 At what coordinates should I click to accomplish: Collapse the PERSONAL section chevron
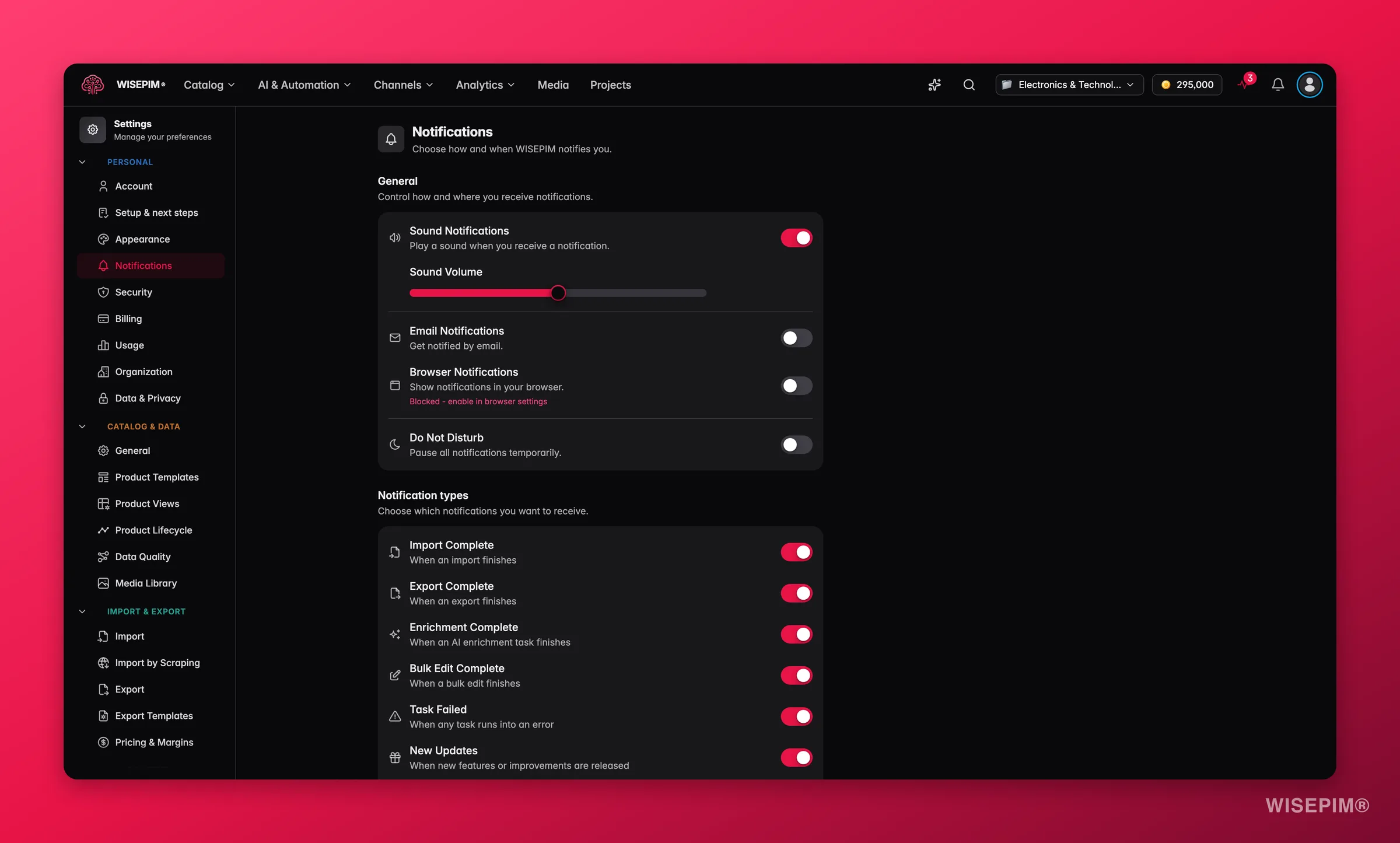[82, 162]
